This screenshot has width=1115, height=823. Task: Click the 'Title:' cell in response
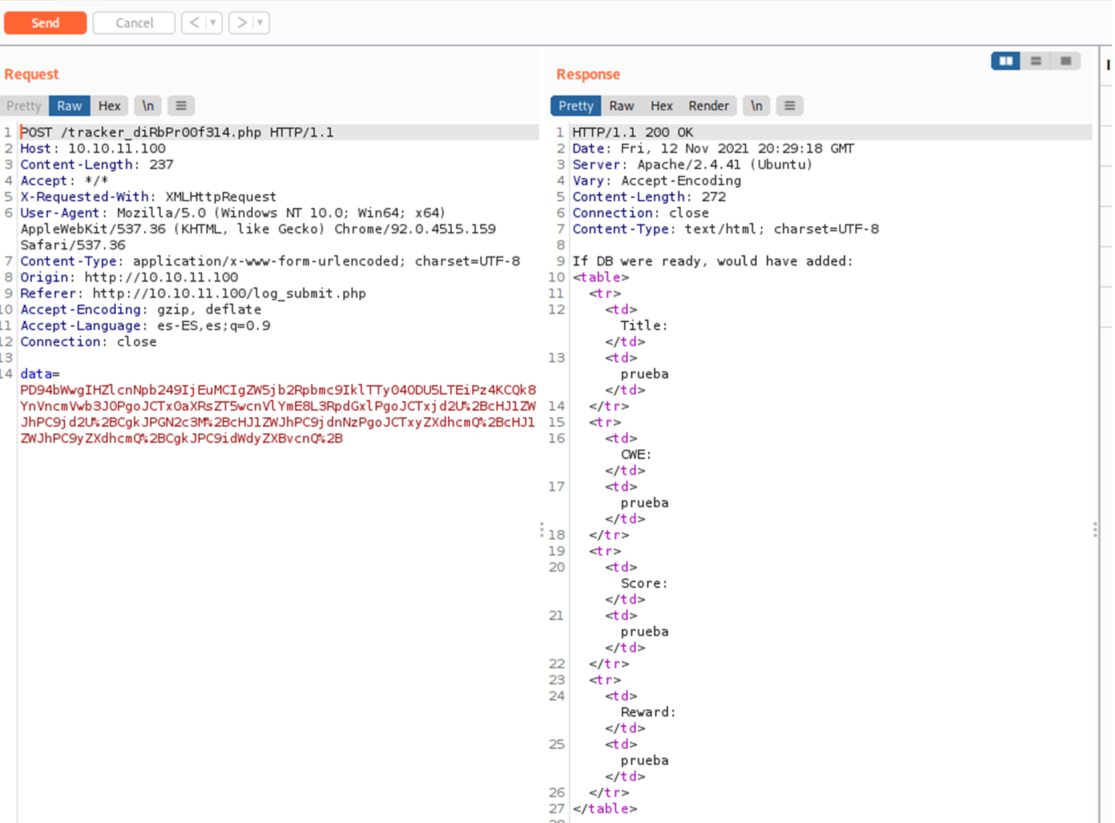pos(644,326)
